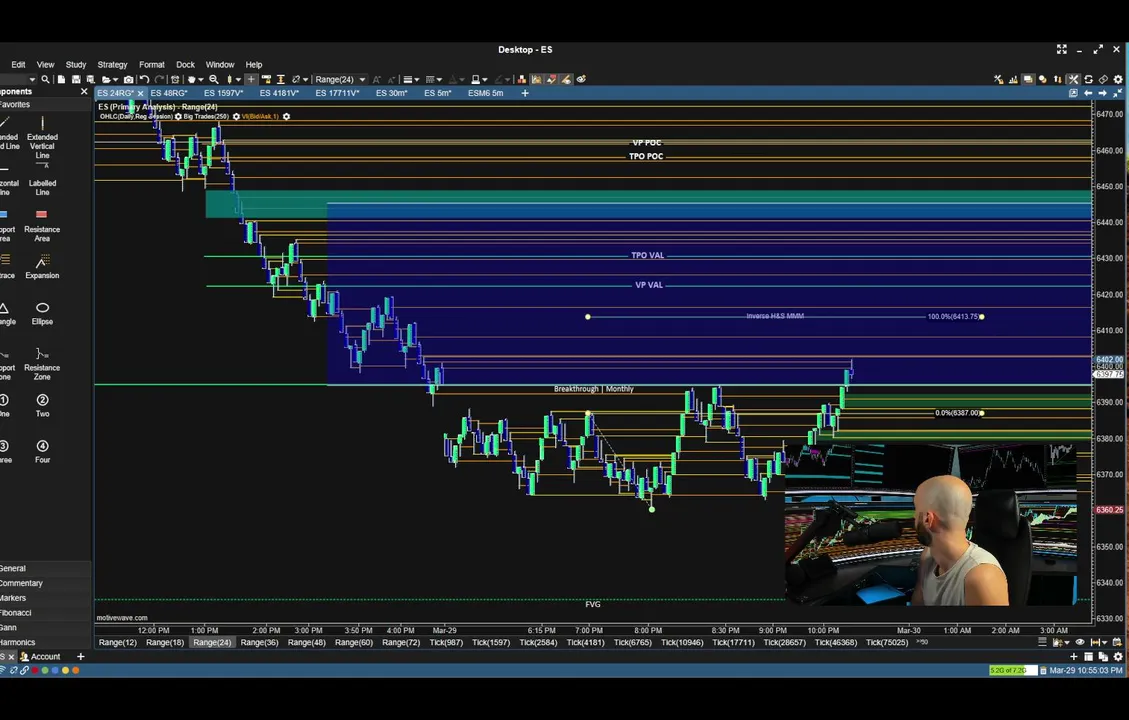
Task: Add a new chart tab with plus
Action: [x=525, y=93]
